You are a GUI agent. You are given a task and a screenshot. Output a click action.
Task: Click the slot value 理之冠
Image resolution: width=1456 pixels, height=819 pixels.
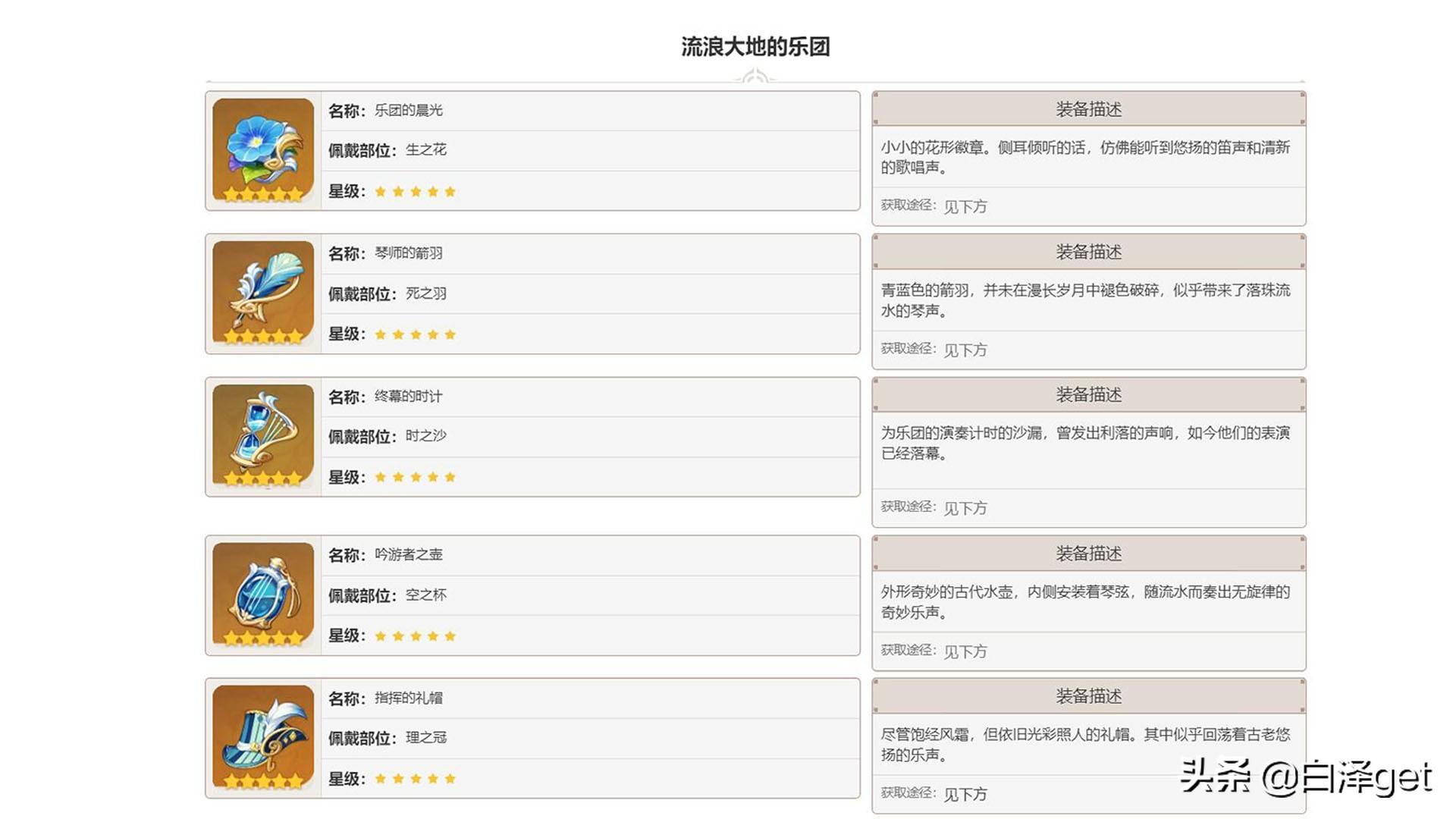(x=426, y=738)
